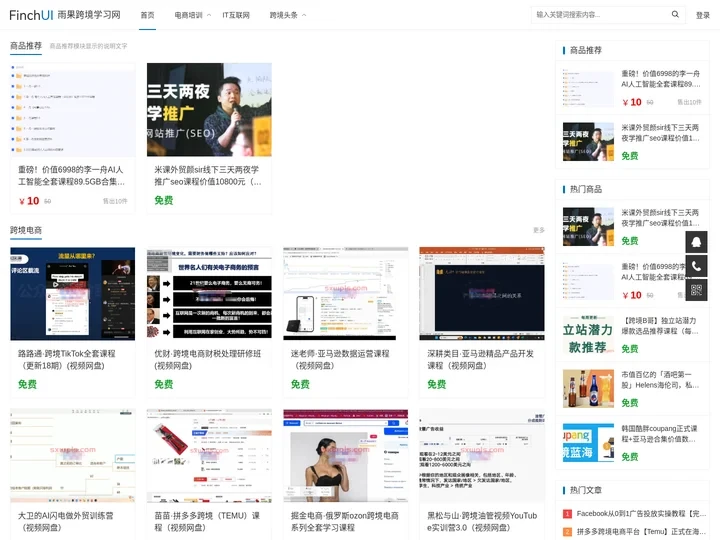Open the 电商培训 nav item
This screenshot has height=540, width=720.
(x=188, y=15)
